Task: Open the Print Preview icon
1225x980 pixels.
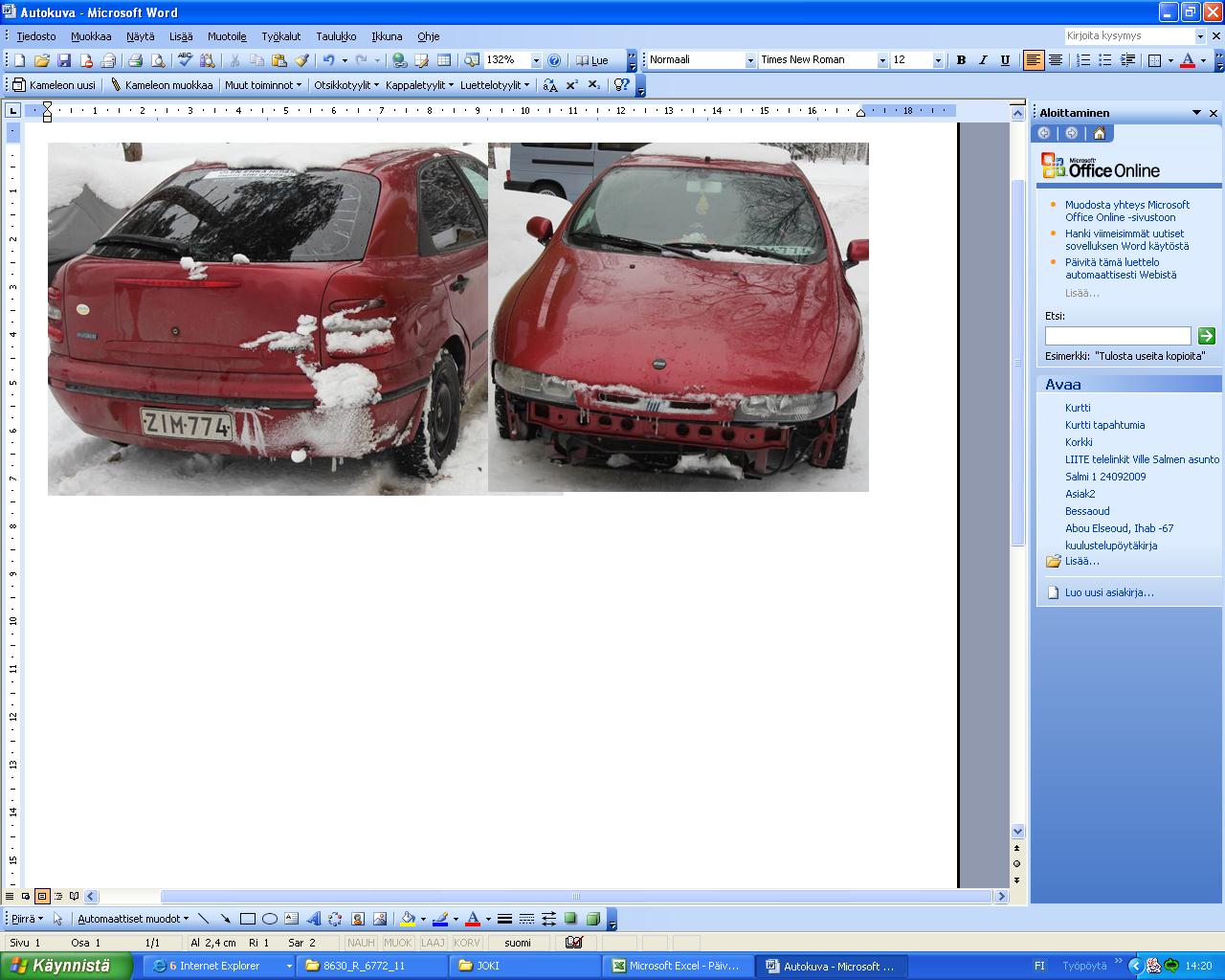Action: (x=158, y=60)
